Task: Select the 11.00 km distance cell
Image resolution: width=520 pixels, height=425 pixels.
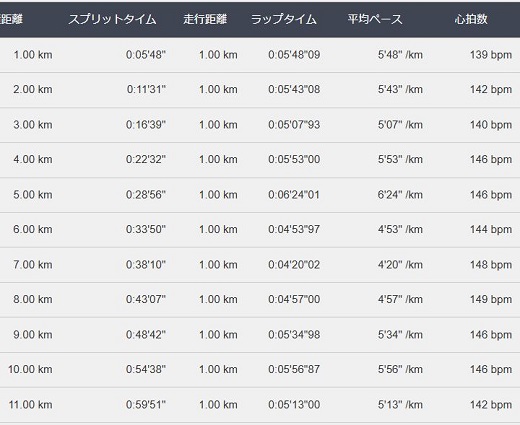Action: point(30,405)
